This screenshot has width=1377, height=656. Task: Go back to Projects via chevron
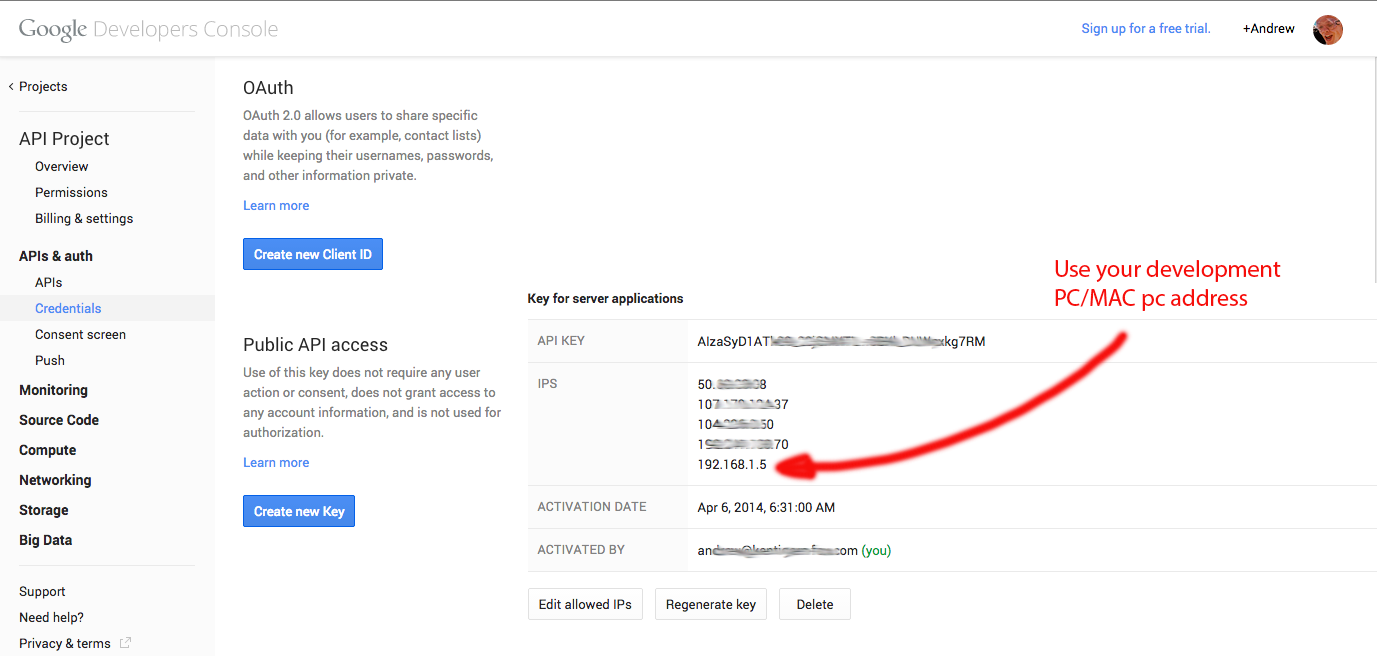click(x=38, y=86)
